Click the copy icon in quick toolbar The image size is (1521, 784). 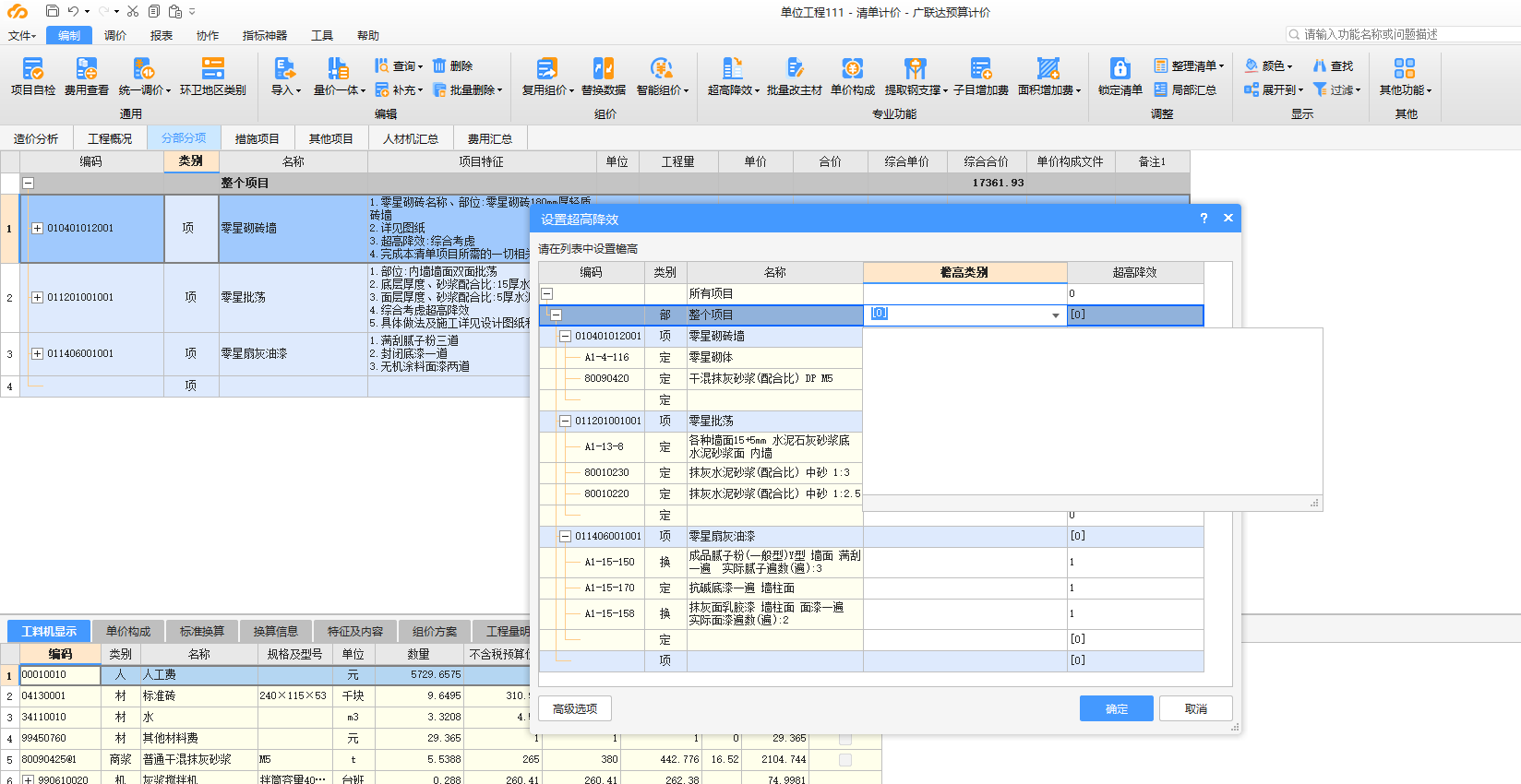click(154, 11)
